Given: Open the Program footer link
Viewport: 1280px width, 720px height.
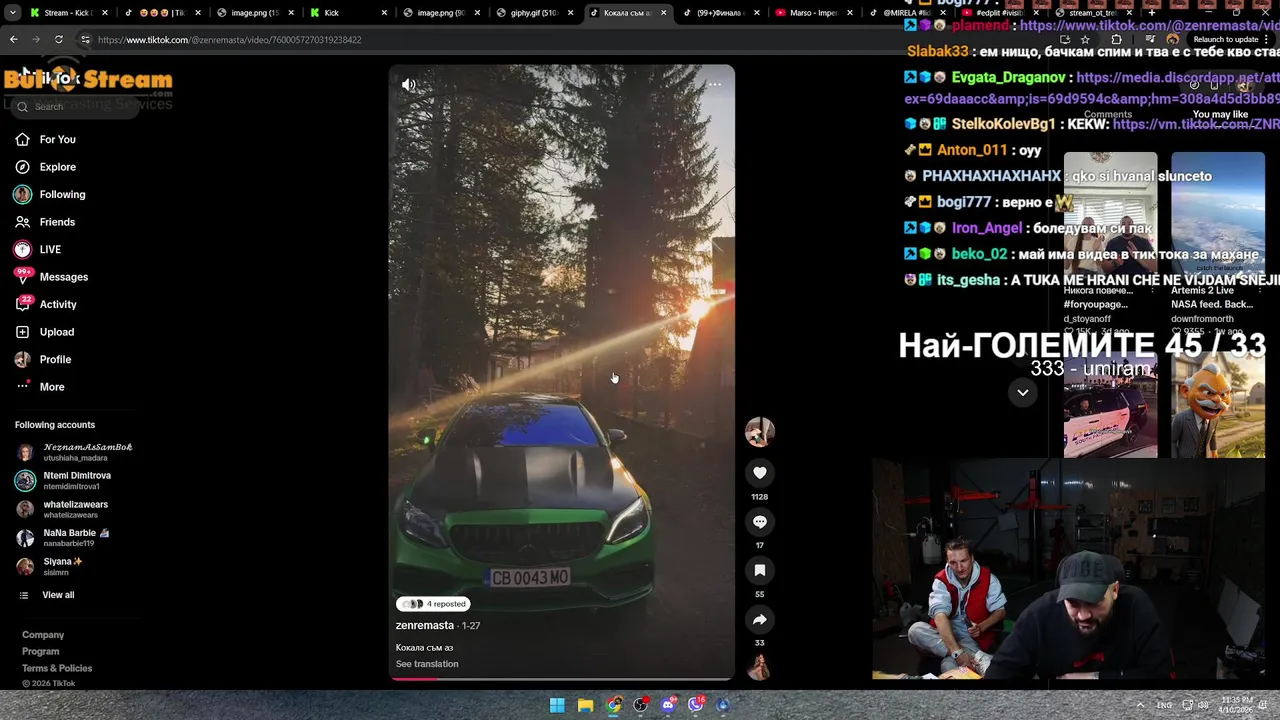Looking at the screenshot, I should pyautogui.click(x=41, y=652).
